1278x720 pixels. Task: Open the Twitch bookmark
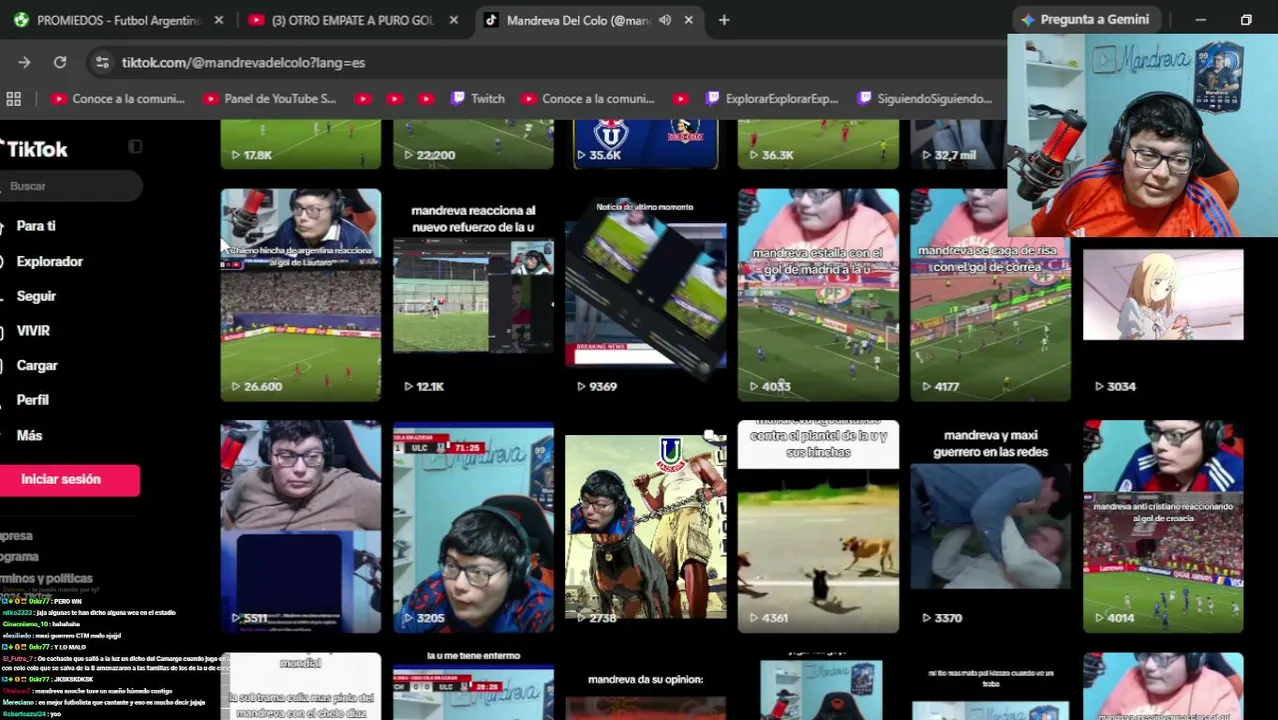point(478,99)
